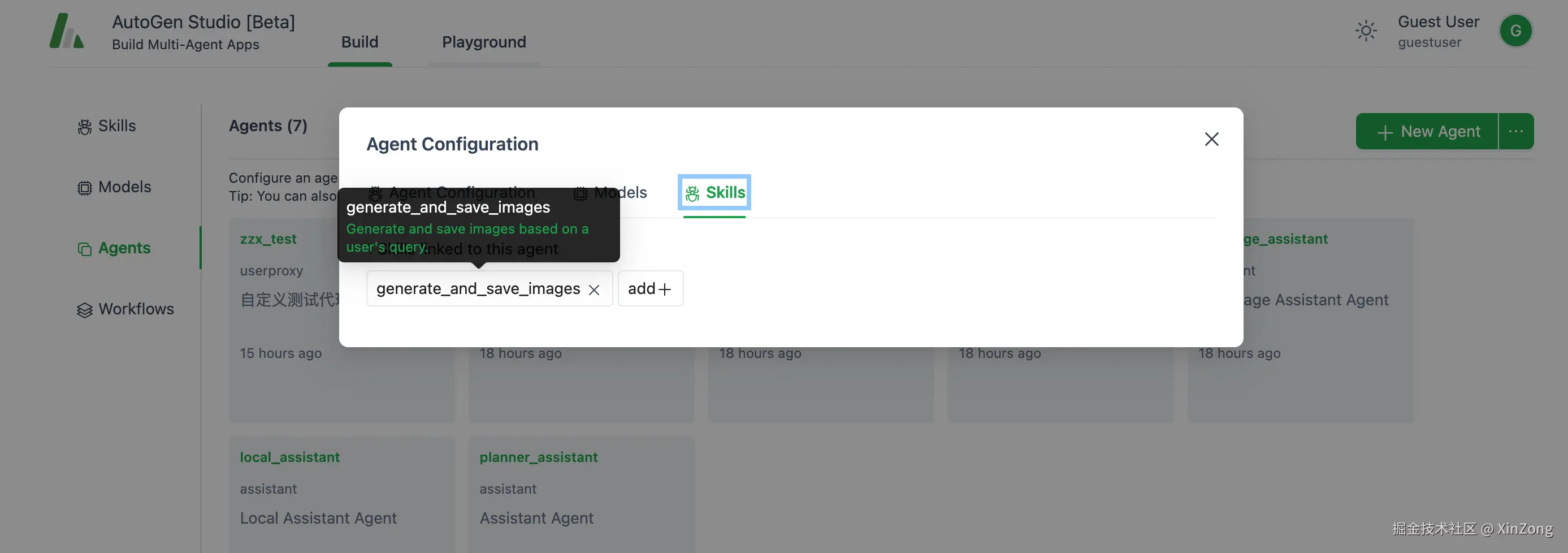Image resolution: width=1568 pixels, height=553 pixels.
Task: Open the zzx_test agent card
Action: click(x=268, y=239)
